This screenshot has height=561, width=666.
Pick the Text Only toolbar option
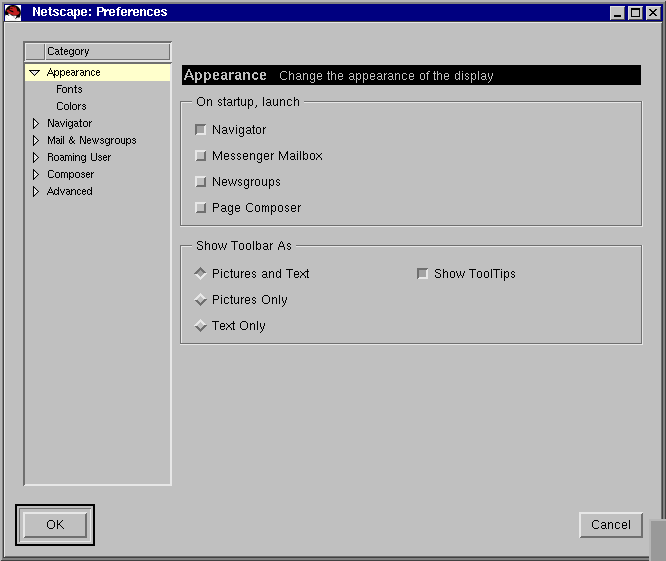pos(201,326)
